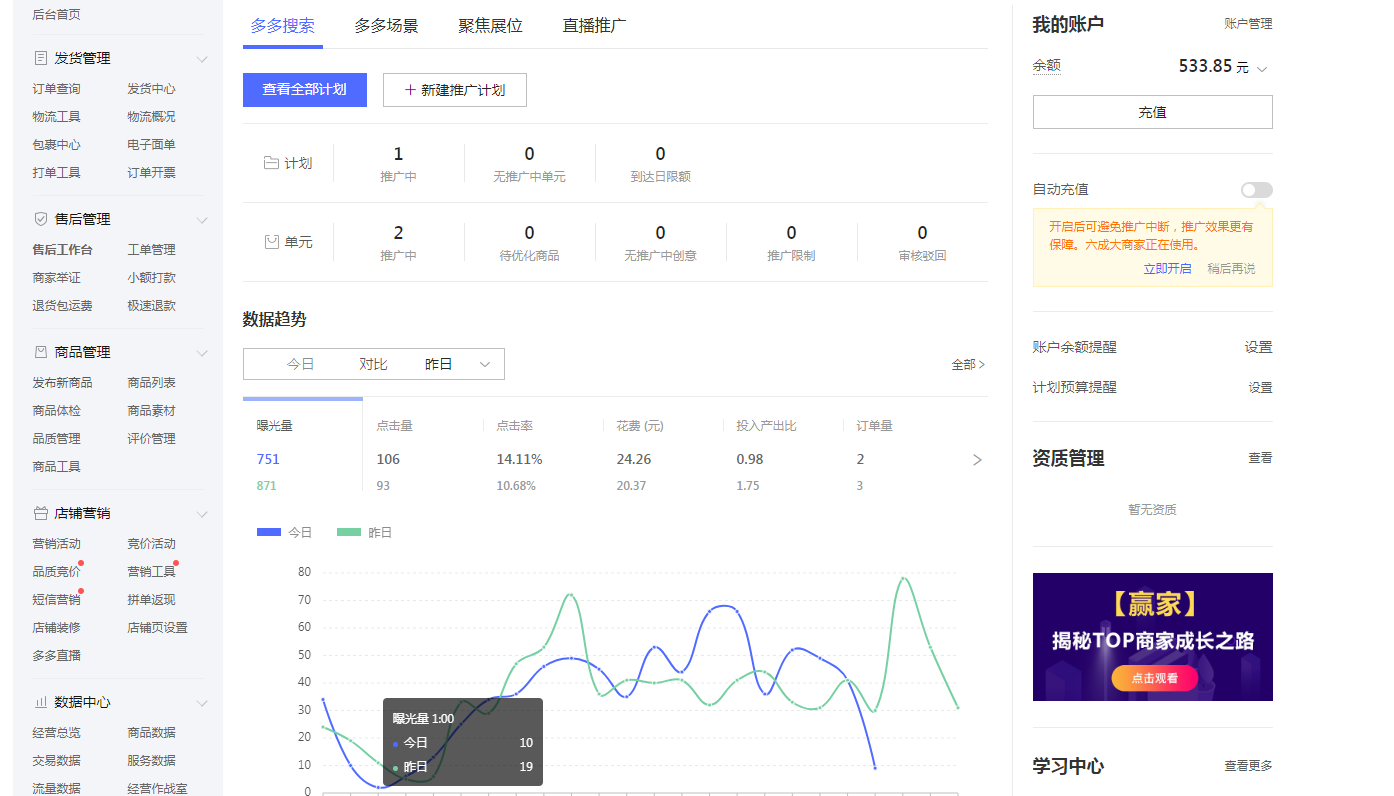The width and height of the screenshot is (1394, 796).
Task: Go to 后台首页 in sidebar
Action: pyautogui.click(x=56, y=15)
